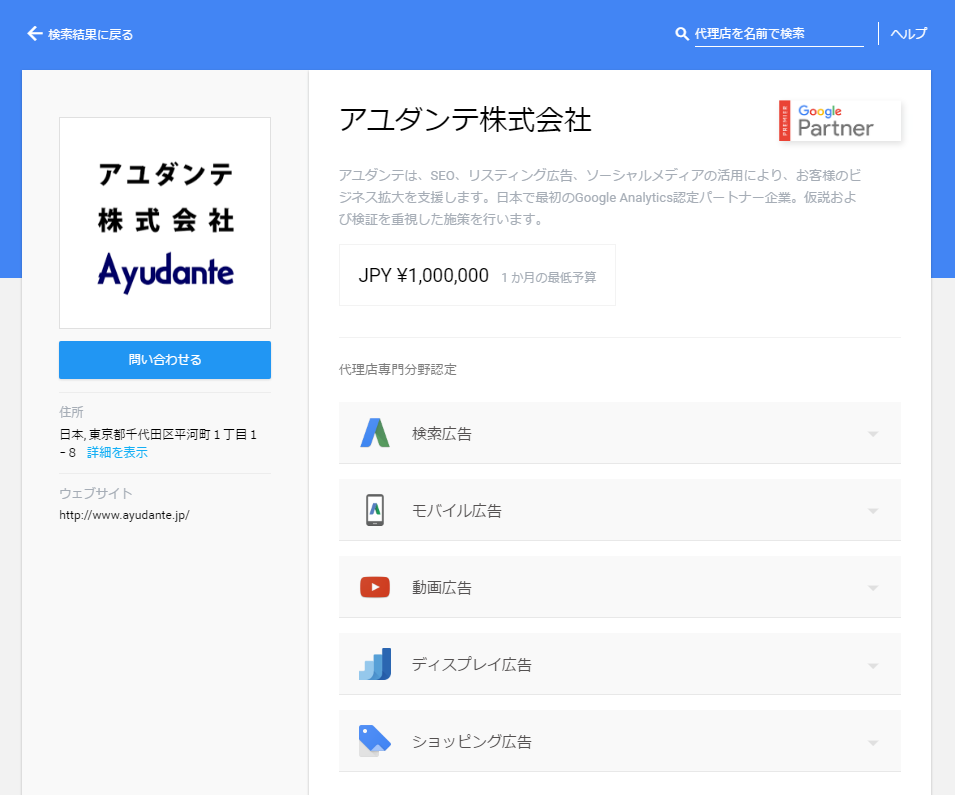Screen dimensions: 955x795
Task: Select the ショッピング広告 label text
Action: coord(472,741)
